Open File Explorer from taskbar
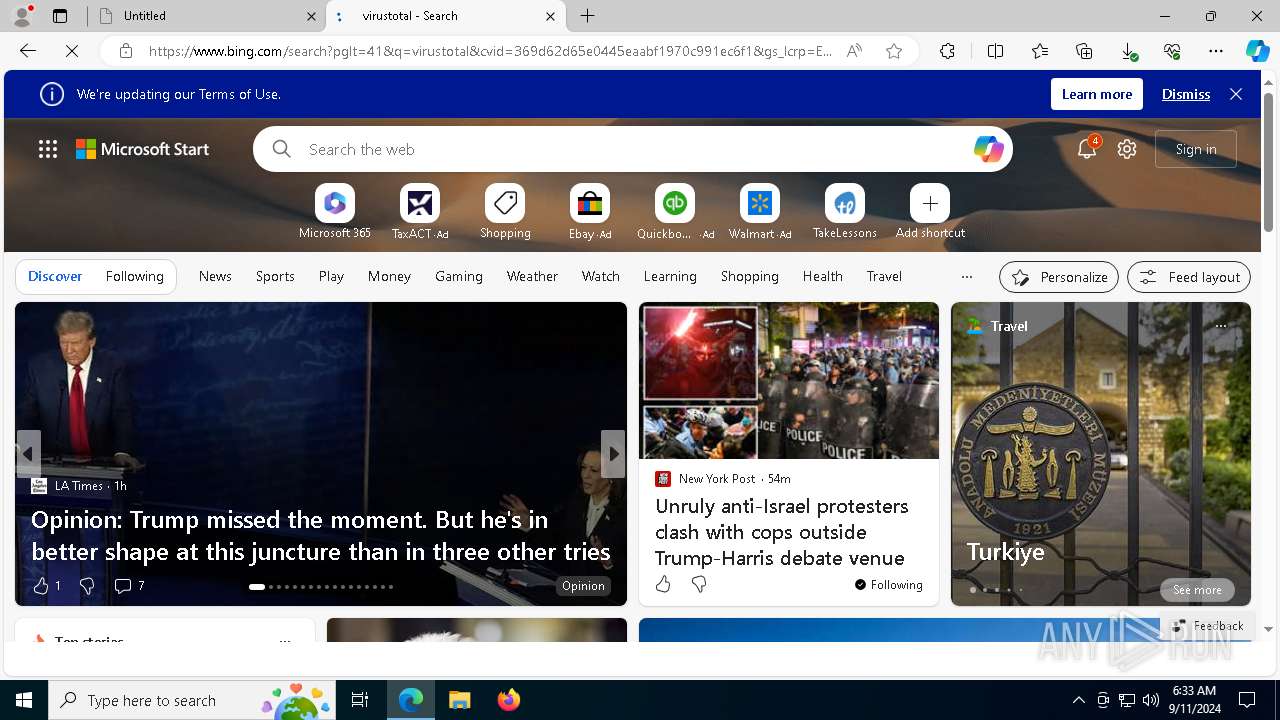Image resolution: width=1280 pixels, height=720 pixels. (x=459, y=700)
